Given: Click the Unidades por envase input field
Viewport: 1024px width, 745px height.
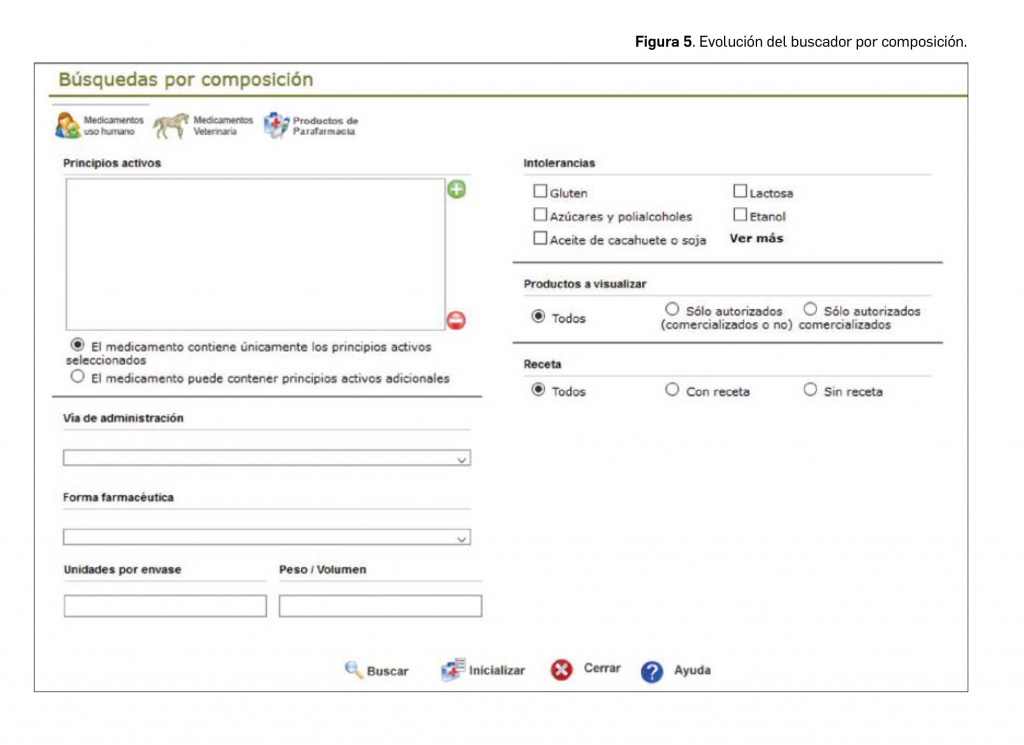Looking at the screenshot, I should [165, 606].
